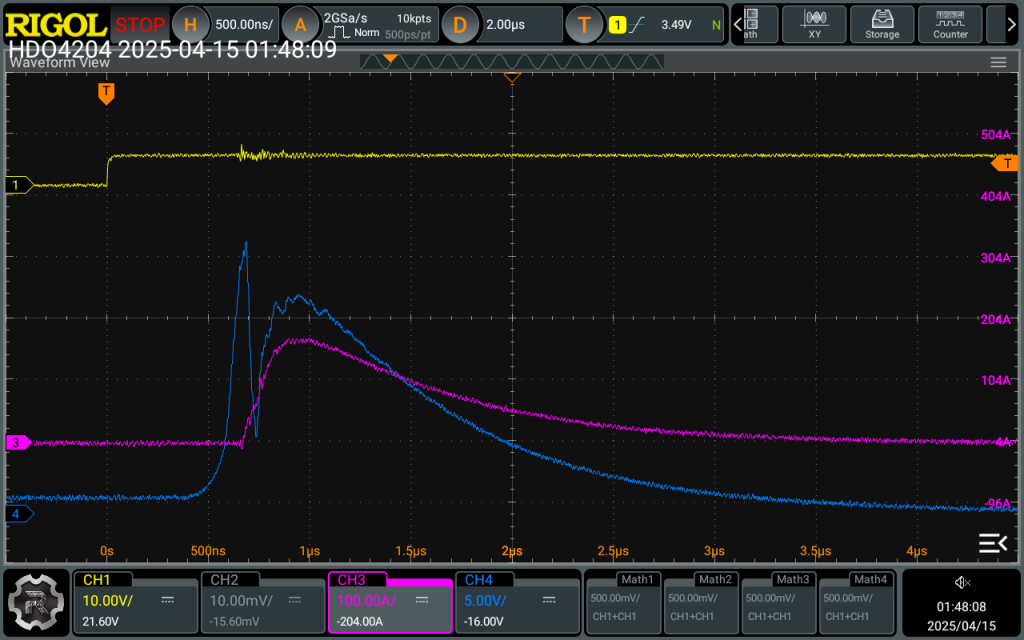Click the trigger mode N indicator
This screenshot has height=640, width=1024.
click(x=716, y=25)
